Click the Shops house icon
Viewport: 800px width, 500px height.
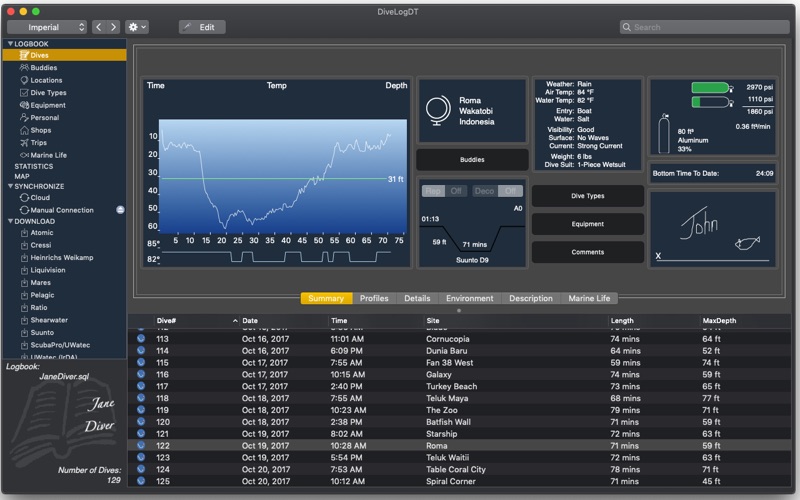(24, 130)
